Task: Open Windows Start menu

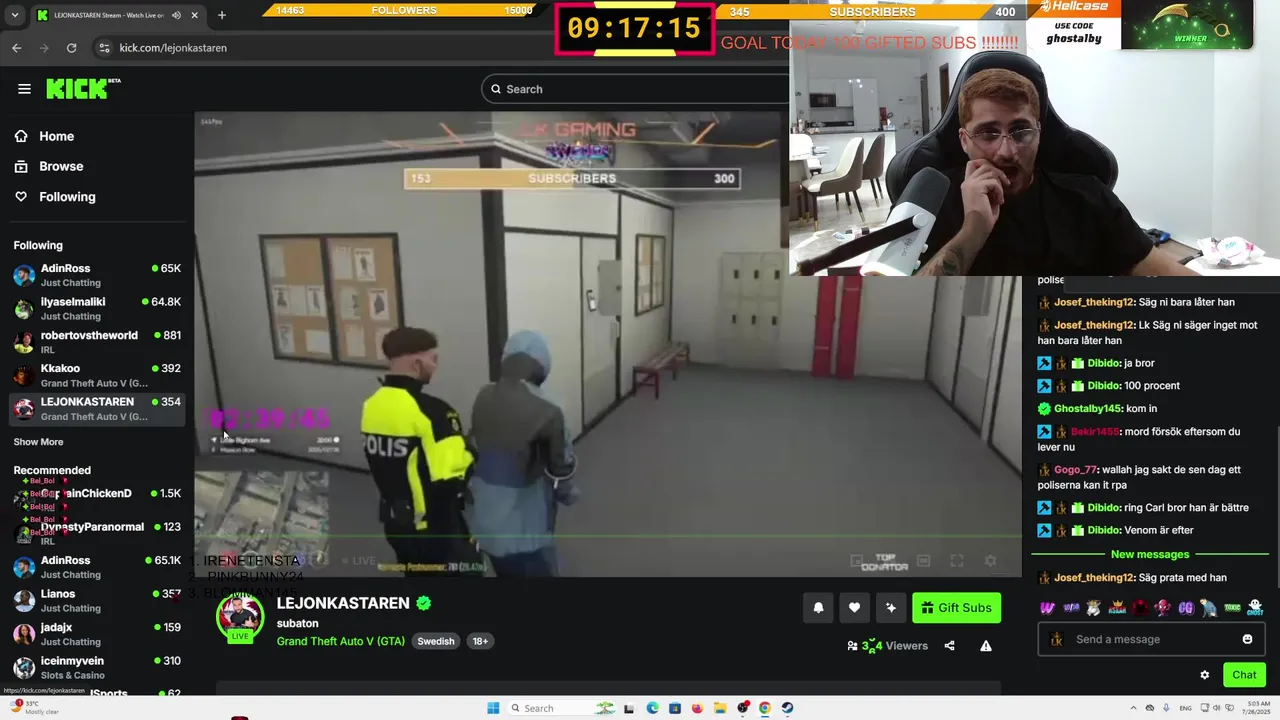Action: 493,708
